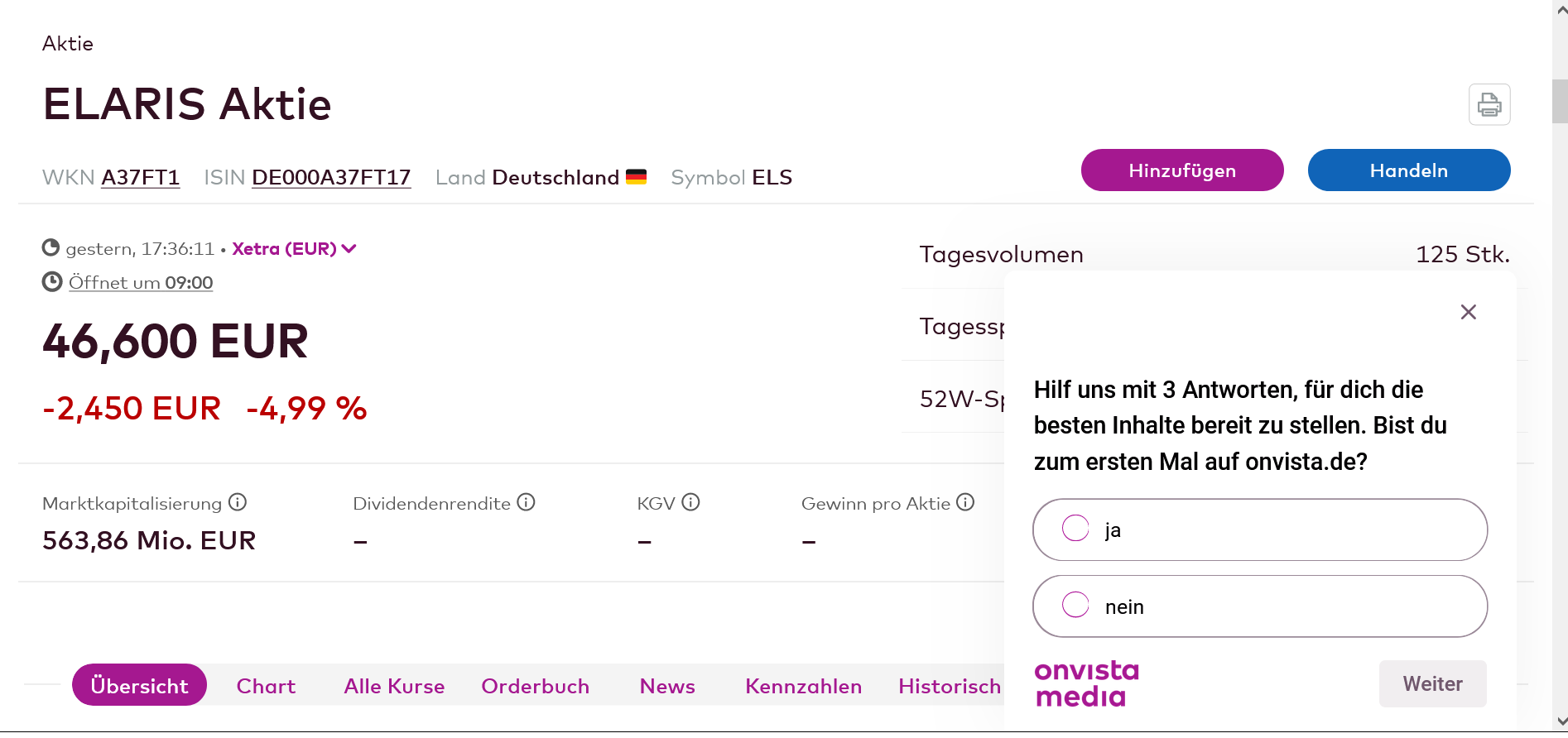The width and height of the screenshot is (1568, 738).
Task: Click the blue Handeln button
Action: [x=1408, y=170]
